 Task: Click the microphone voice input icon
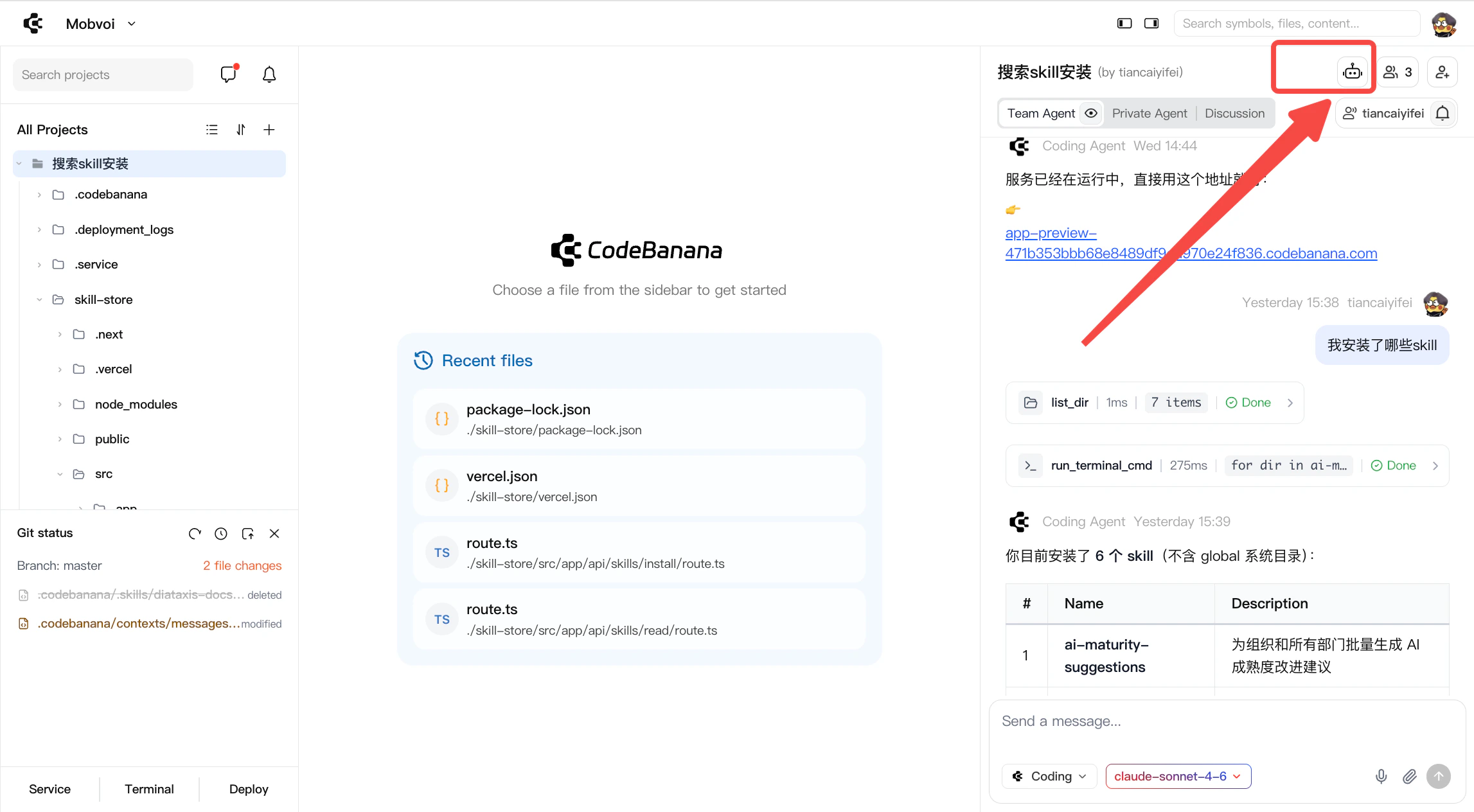pyautogui.click(x=1381, y=776)
